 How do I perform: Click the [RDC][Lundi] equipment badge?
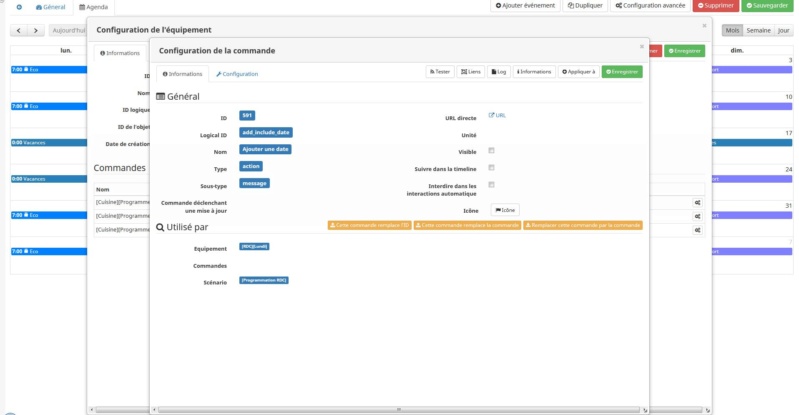click(x=254, y=246)
